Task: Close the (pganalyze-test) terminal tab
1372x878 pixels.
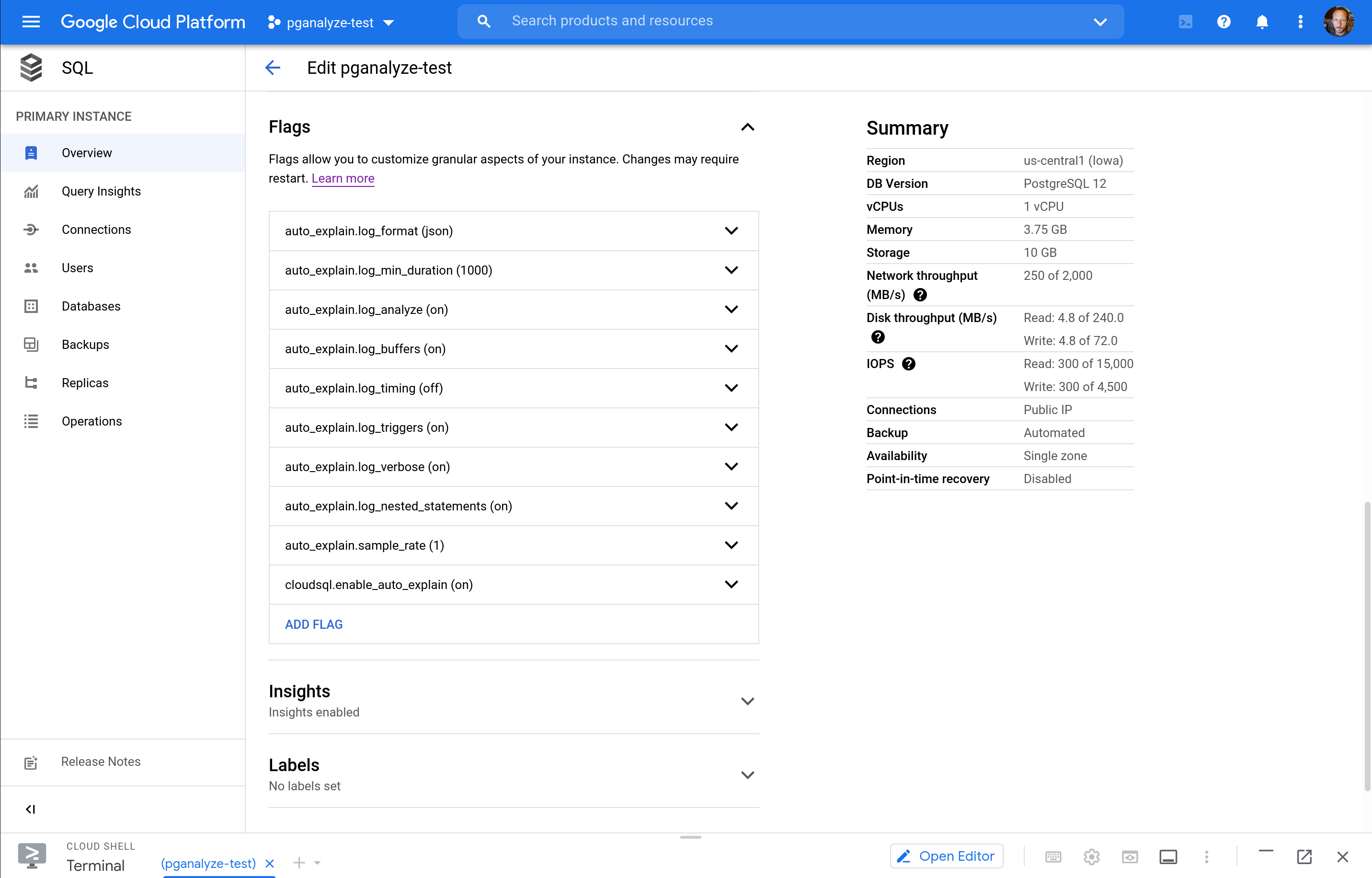Action: click(270, 864)
